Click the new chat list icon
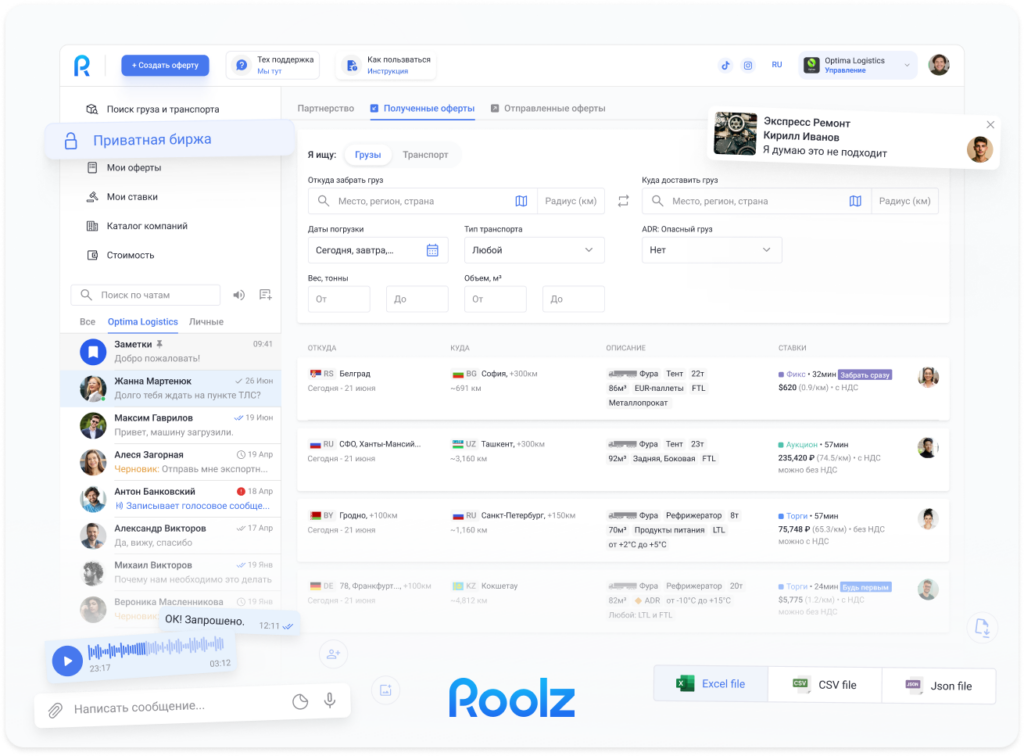Image resolution: width=1024 pixels, height=756 pixels. click(x=265, y=295)
